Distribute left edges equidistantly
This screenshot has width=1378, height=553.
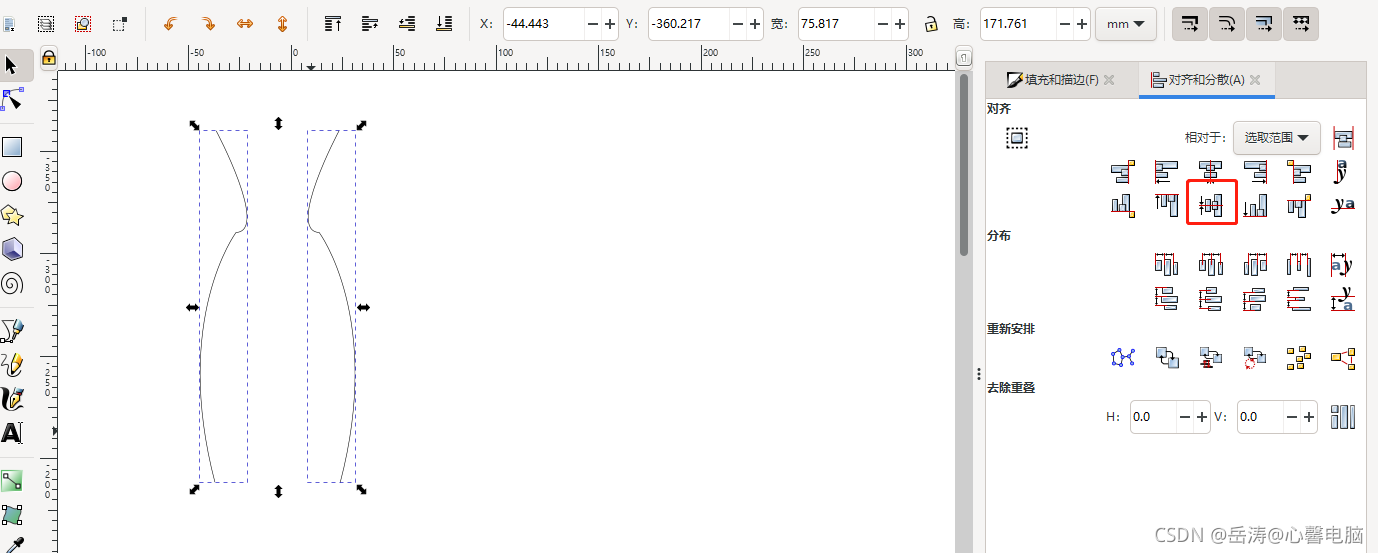(1167, 264)
